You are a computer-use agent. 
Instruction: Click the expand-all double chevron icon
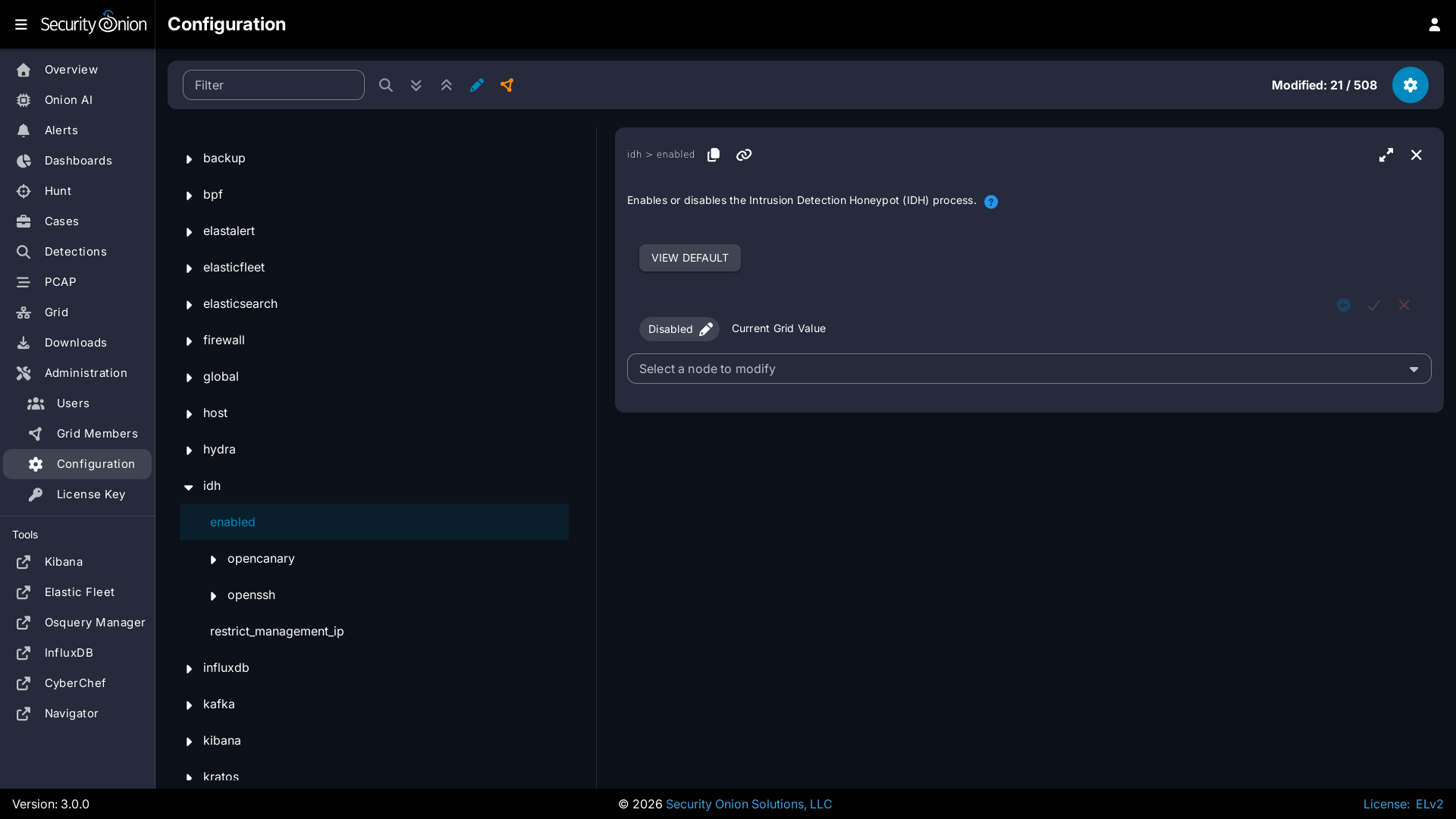416,85
